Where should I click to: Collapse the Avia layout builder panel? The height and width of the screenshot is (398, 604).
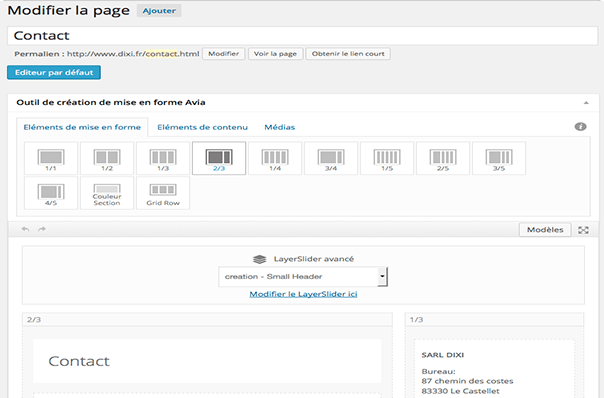586,102
